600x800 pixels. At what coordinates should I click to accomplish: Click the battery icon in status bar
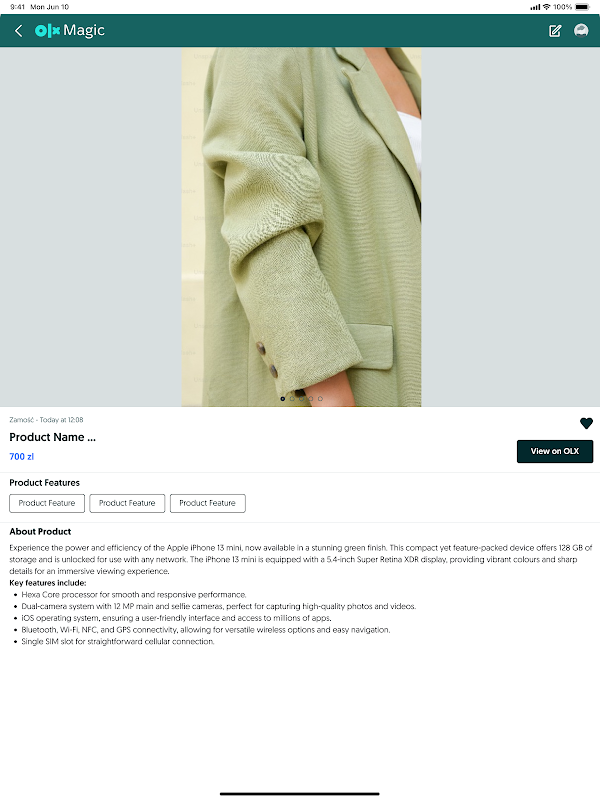pyautogui.click(x=582, y=7)
